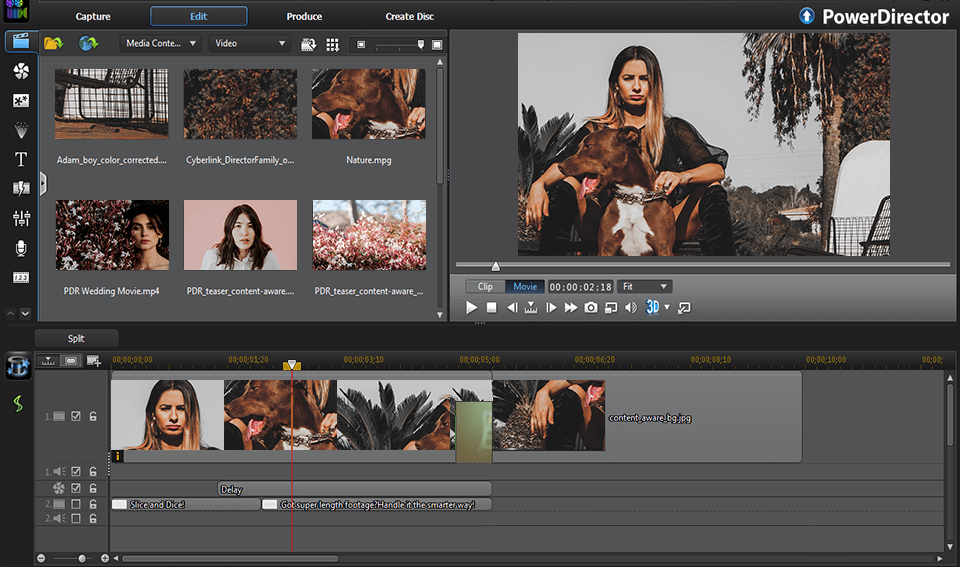Click the Split button
The height and width of the screenshot is (567, 960).
pos(76,339)
